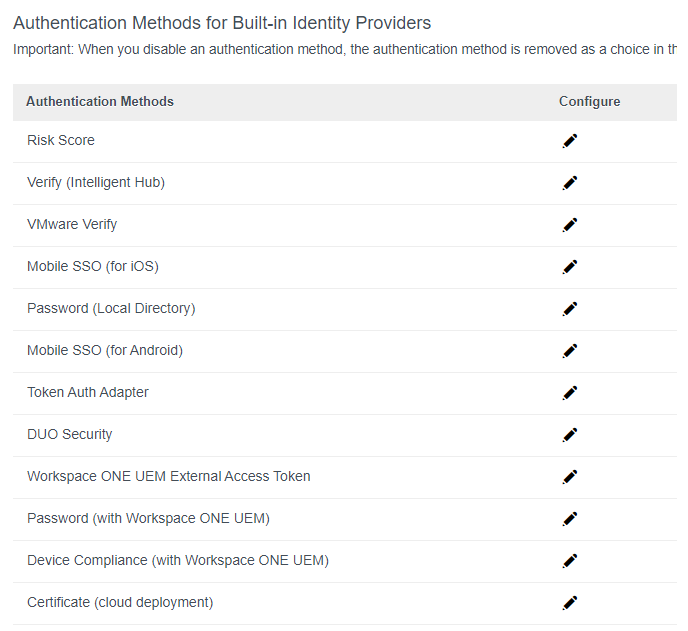Select the VMware Verify row label
The width and height of the screenshot is (688, 631).
point(72,224)
